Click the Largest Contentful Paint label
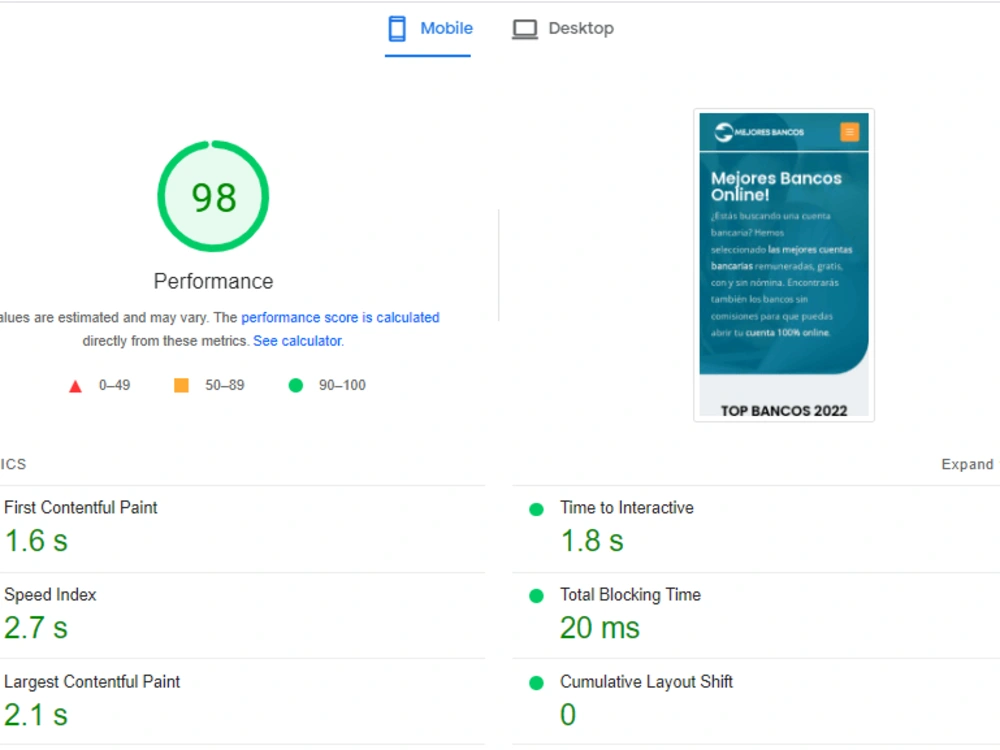The height and width of the screenshot is (750, 1000). pos(92,682)
